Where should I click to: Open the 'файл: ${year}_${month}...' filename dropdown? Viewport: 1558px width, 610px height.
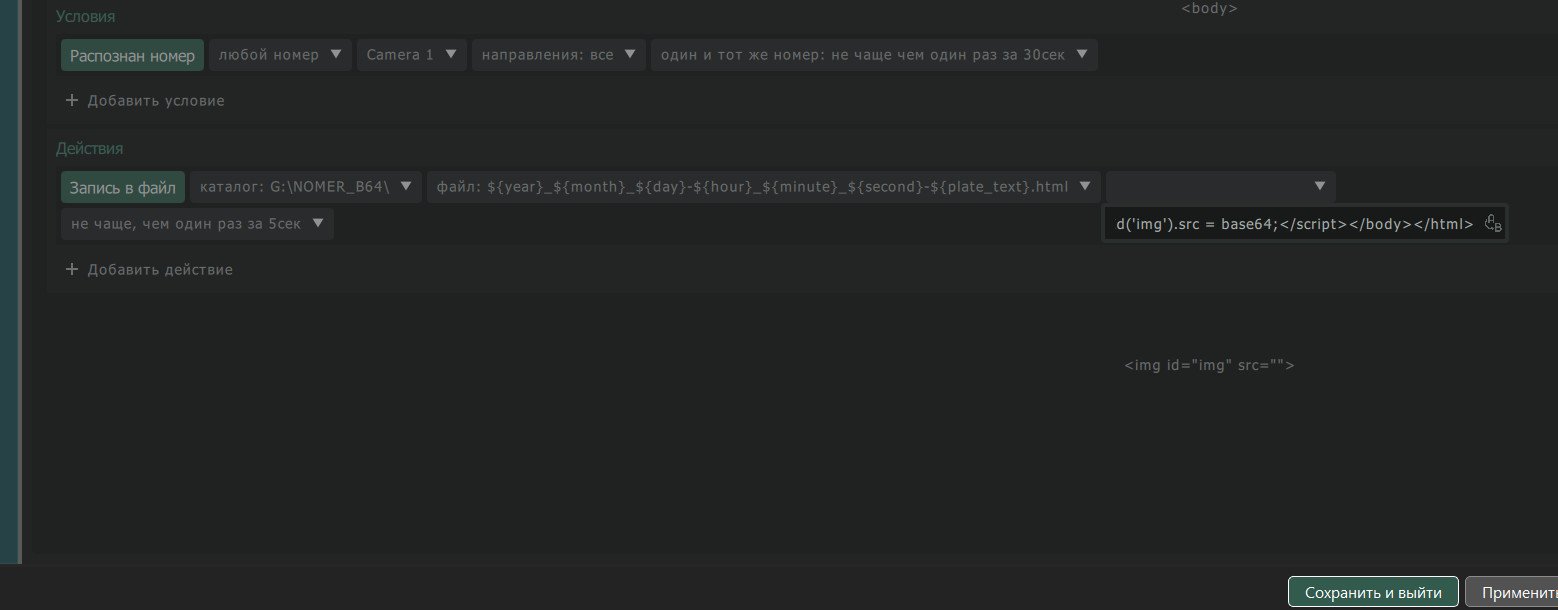(764, 187)
